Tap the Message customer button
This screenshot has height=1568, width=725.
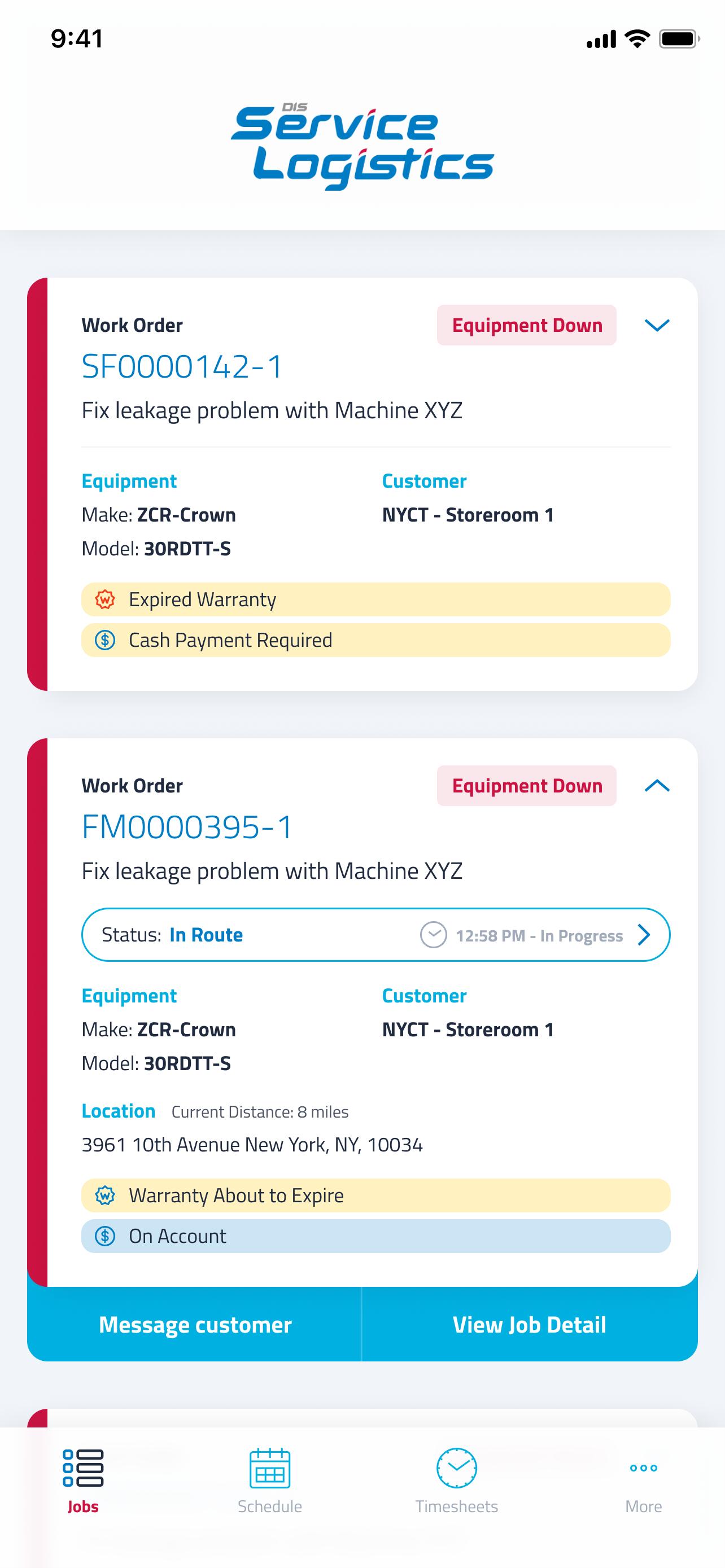(195, 1325)
